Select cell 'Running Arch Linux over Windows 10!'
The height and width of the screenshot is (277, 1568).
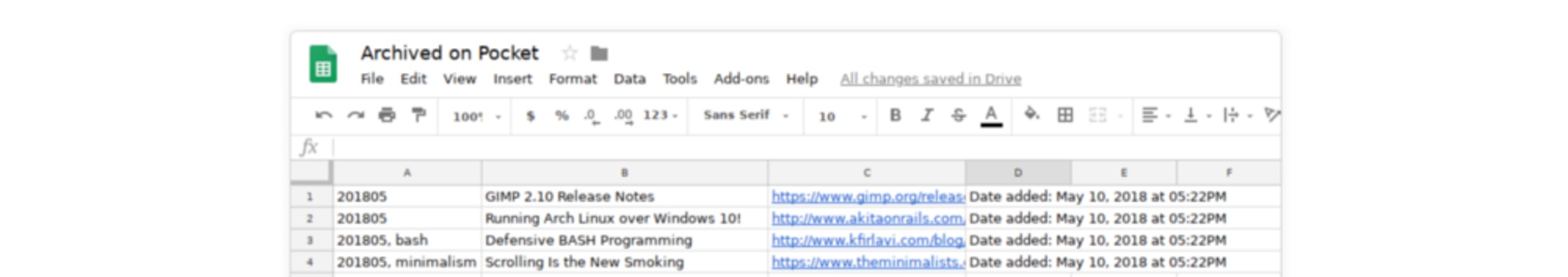coord(624,218)
